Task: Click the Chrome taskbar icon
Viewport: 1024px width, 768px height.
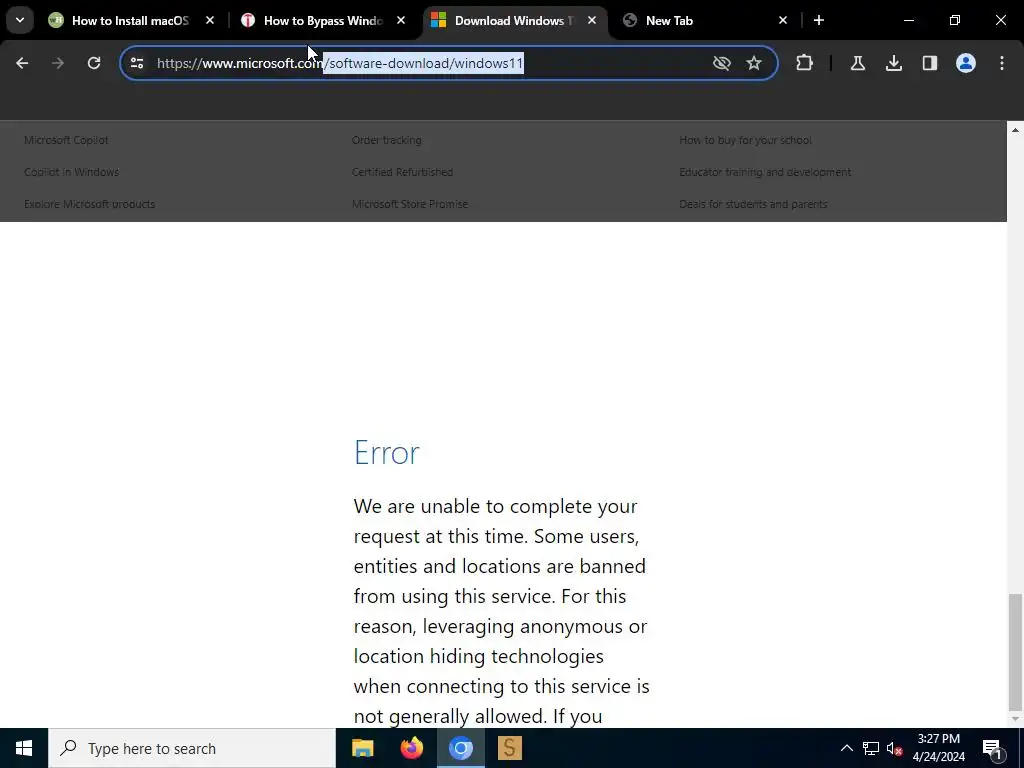Action: (x=460, y=748)
